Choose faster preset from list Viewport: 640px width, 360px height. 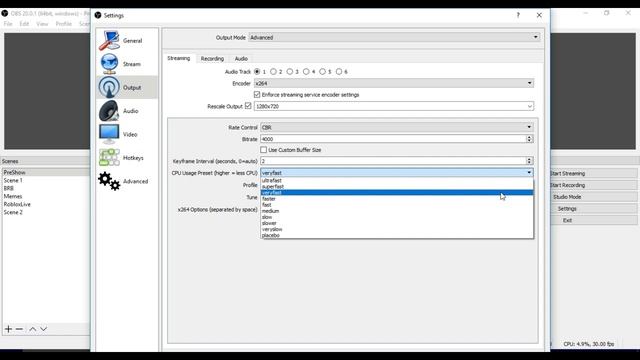(x=397, y=199)
